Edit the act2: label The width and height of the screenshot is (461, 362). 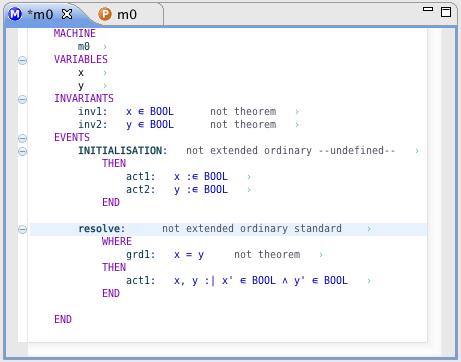pyautogui.click(x=141, y=189)
